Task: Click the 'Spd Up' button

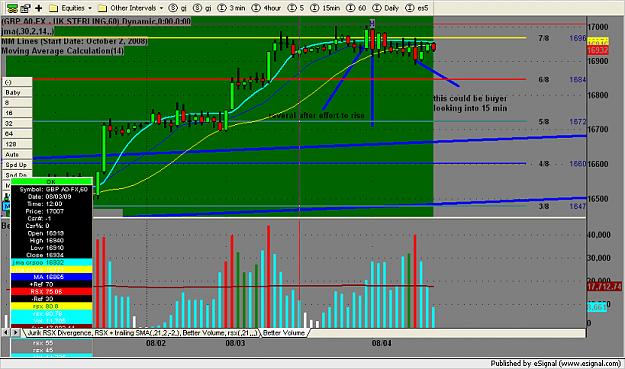Action: pyautogui.click(x=17, y=165)
